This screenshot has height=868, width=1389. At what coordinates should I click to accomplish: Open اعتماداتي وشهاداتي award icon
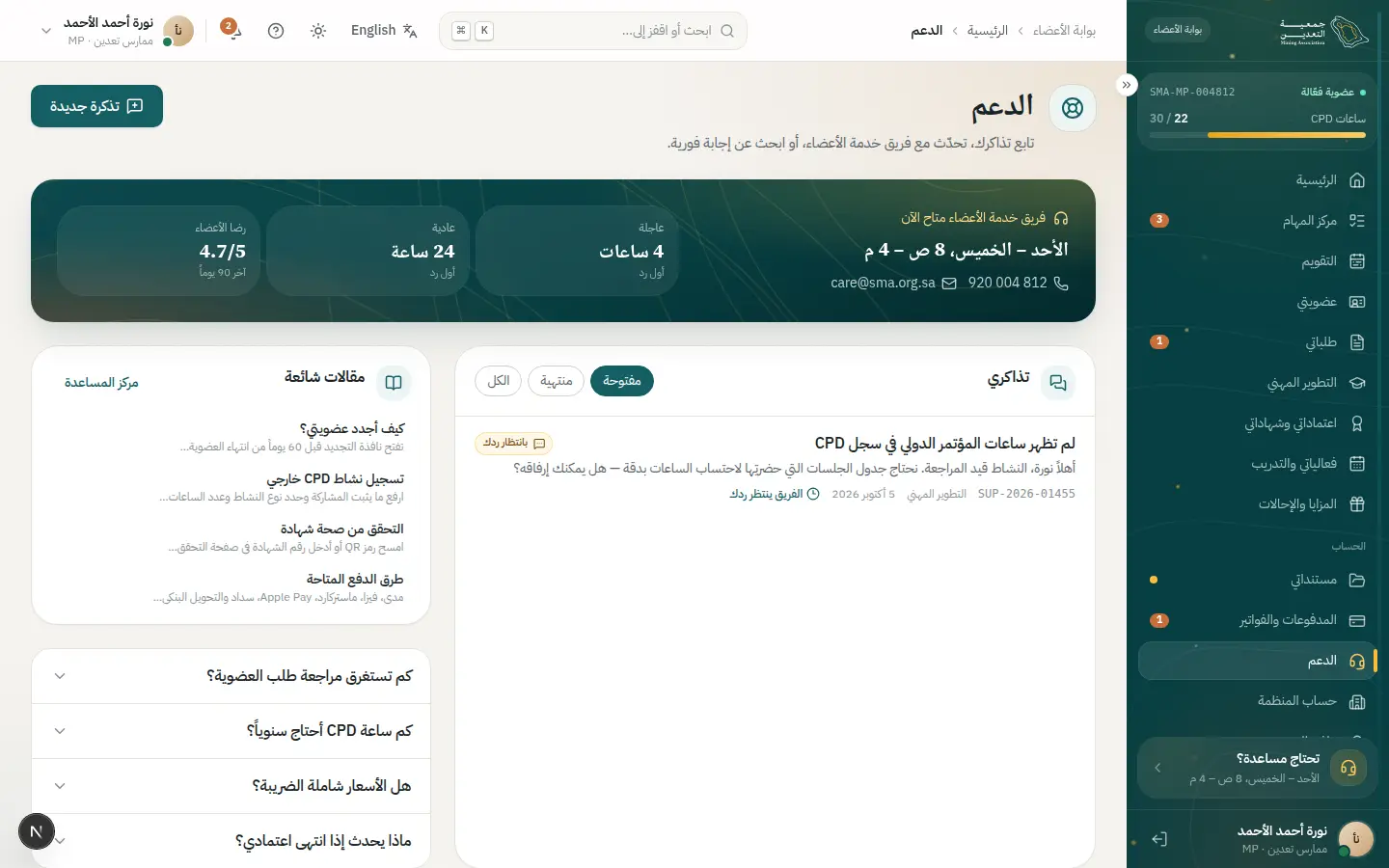[x=1357, y=423]
